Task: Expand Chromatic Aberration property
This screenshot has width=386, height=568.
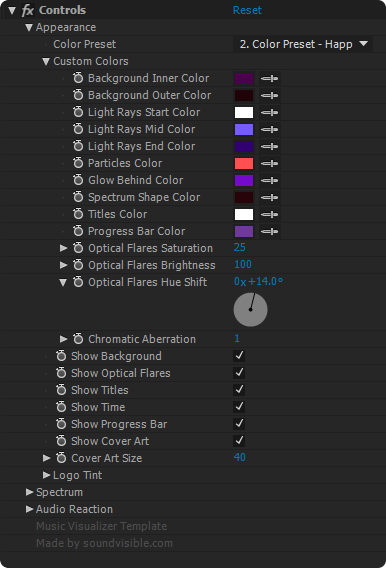Action: click(63, 339)
